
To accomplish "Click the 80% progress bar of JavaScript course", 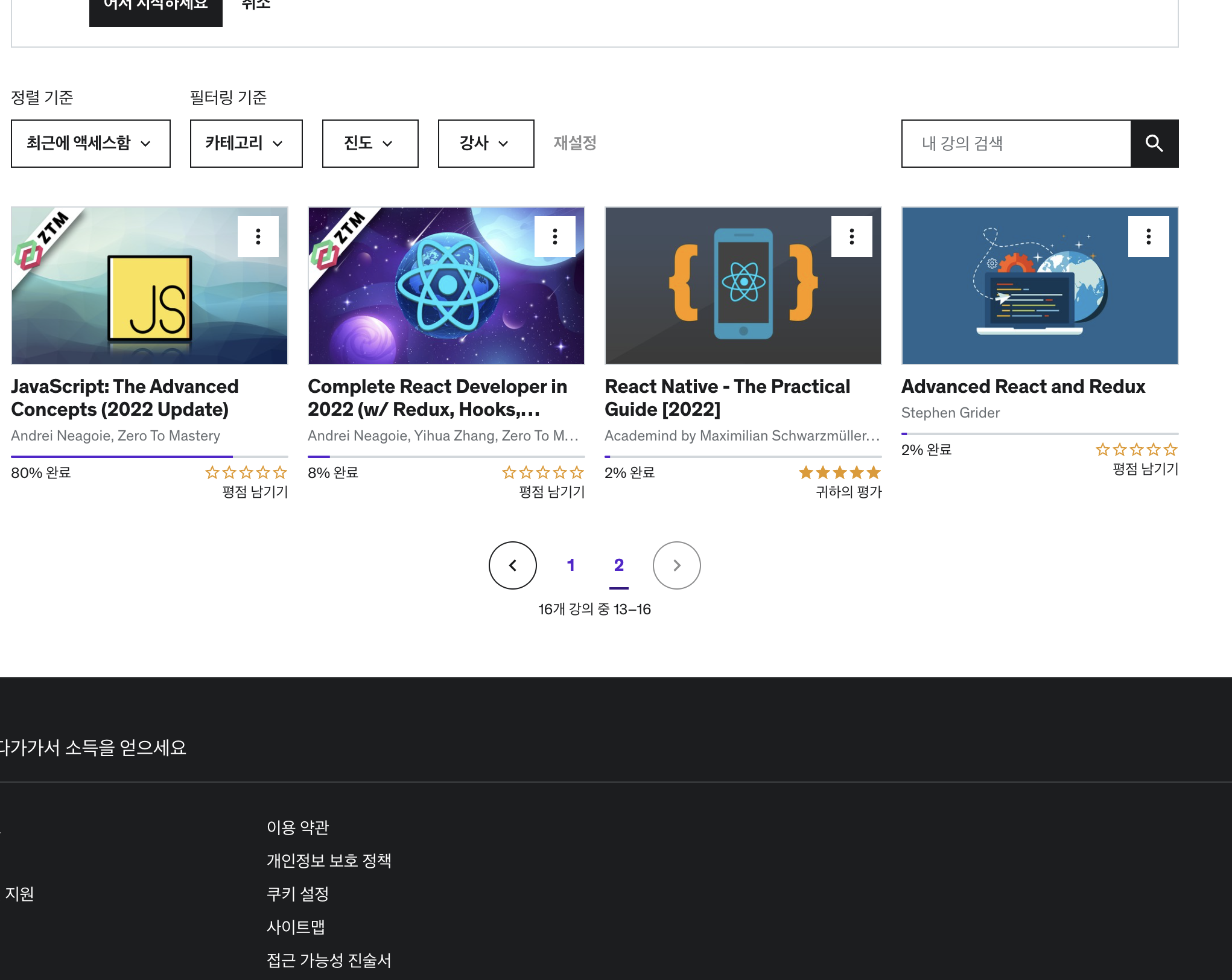I will pos(150,457).
